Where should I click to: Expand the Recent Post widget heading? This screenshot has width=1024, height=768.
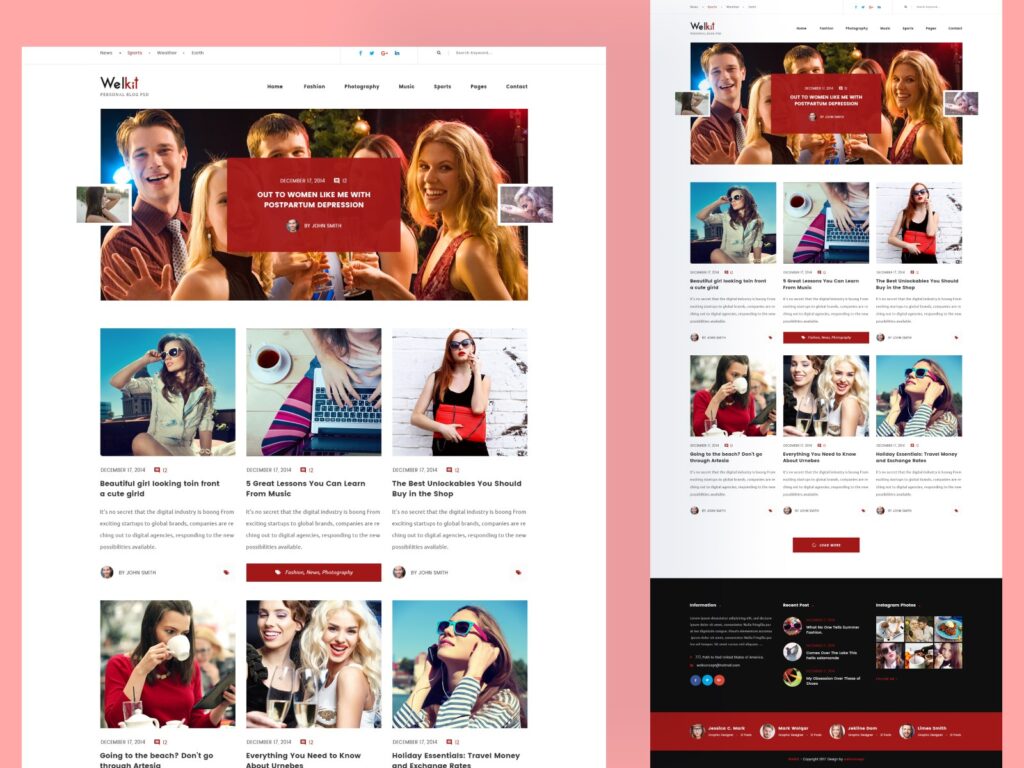tap(798, 604)
